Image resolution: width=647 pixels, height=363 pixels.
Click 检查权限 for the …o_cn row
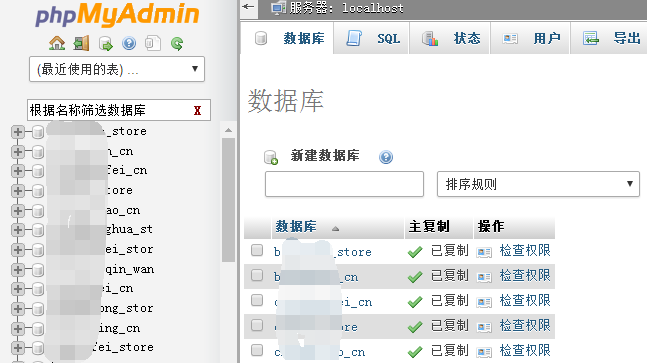pyautogui.click(x=525, y=350)
